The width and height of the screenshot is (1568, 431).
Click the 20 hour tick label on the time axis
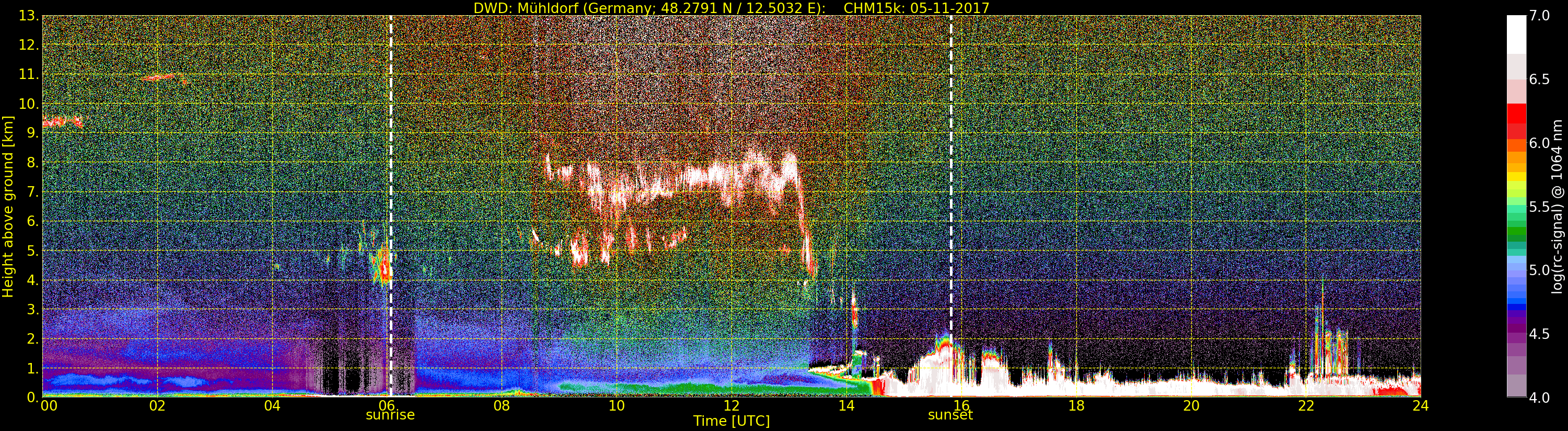[x=1191, y=406]
